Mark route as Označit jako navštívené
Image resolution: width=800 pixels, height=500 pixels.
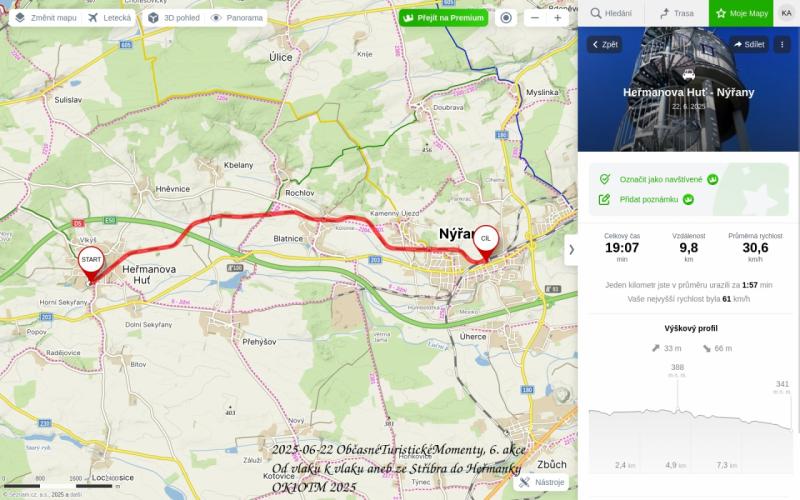(x=659, y=179)
